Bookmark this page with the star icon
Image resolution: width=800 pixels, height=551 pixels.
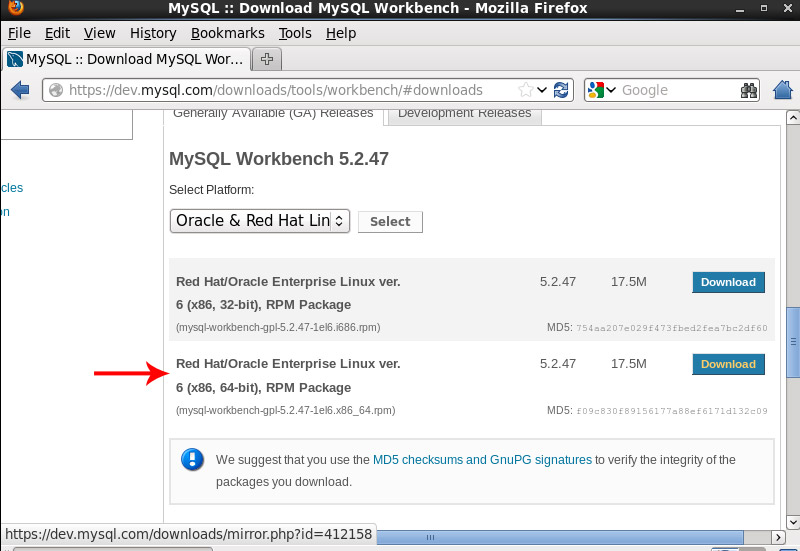click(526, 90)
